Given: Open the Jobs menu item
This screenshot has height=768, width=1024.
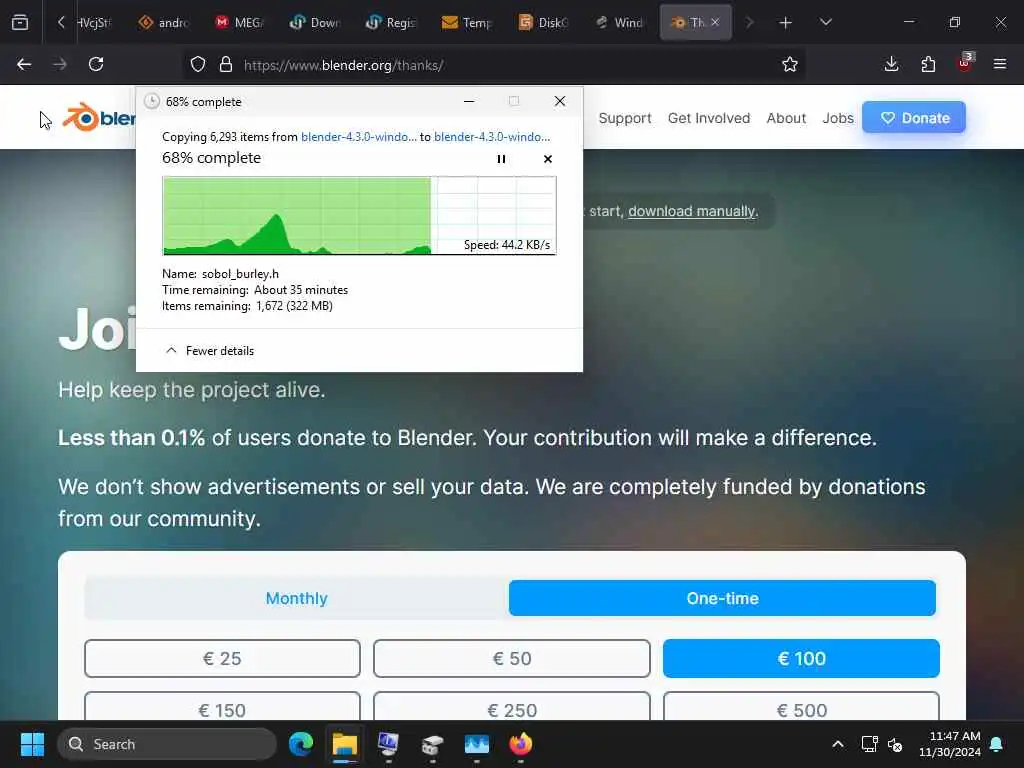Looking at the screenshot, I should [x=838, y=118].
